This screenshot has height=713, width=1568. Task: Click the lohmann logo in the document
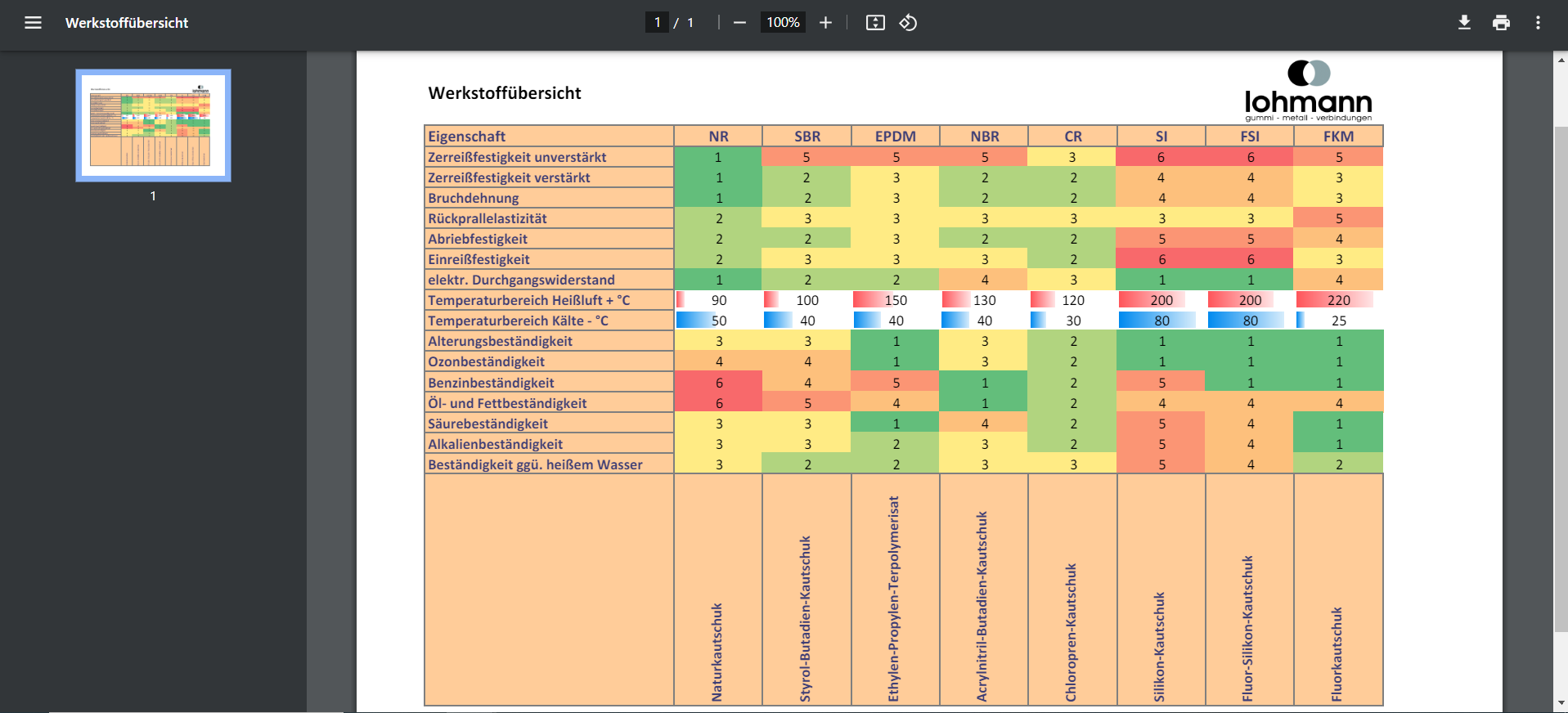point(1308,92)
